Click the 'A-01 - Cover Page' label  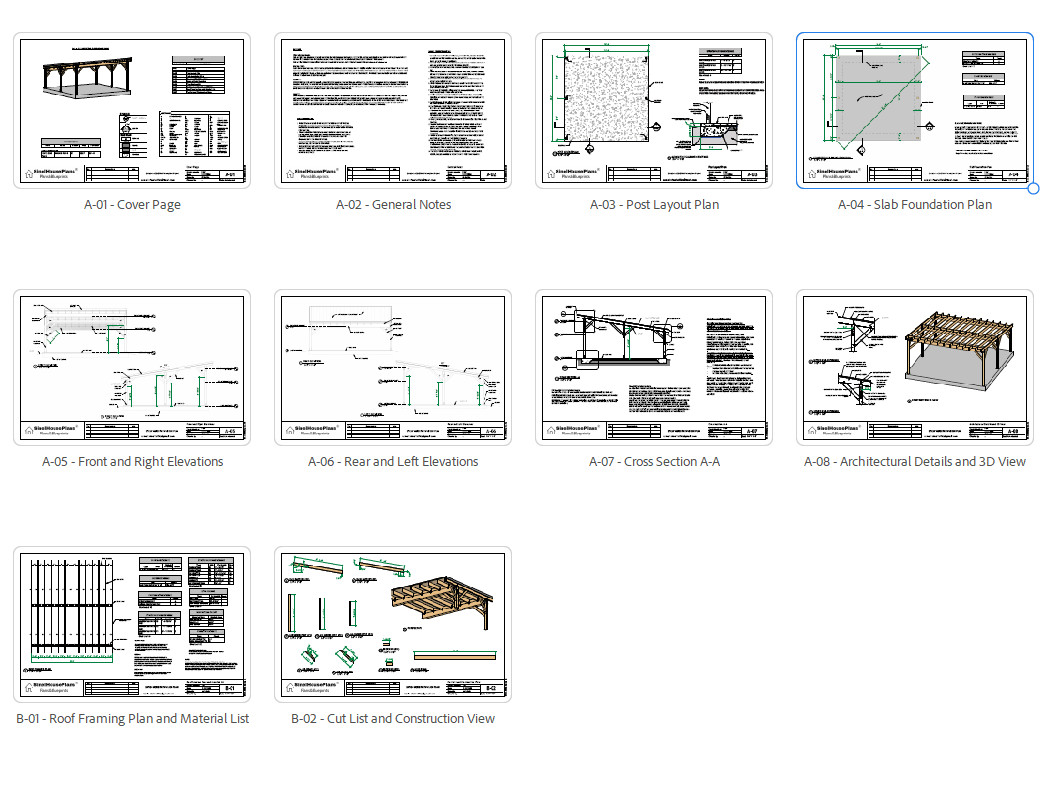coord(132,205)
